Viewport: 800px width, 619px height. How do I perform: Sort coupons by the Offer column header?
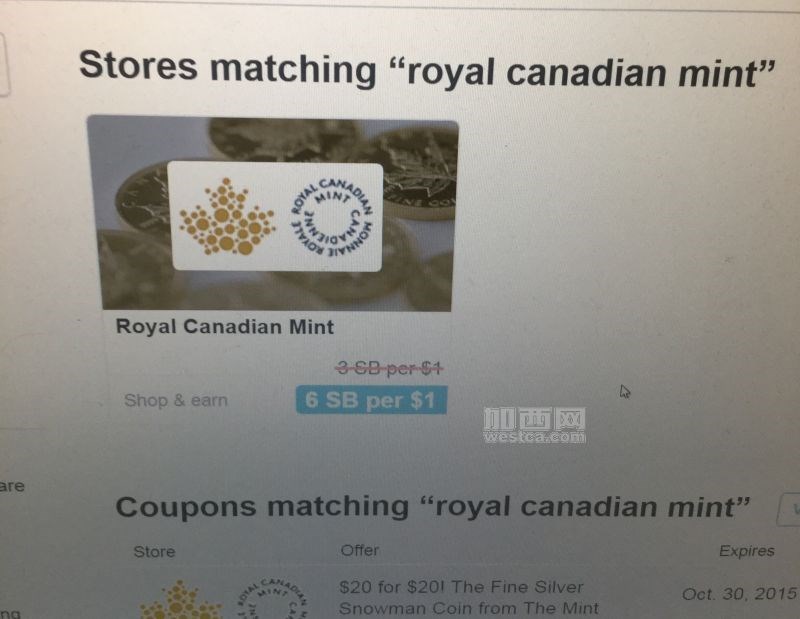tap(360, 550)
